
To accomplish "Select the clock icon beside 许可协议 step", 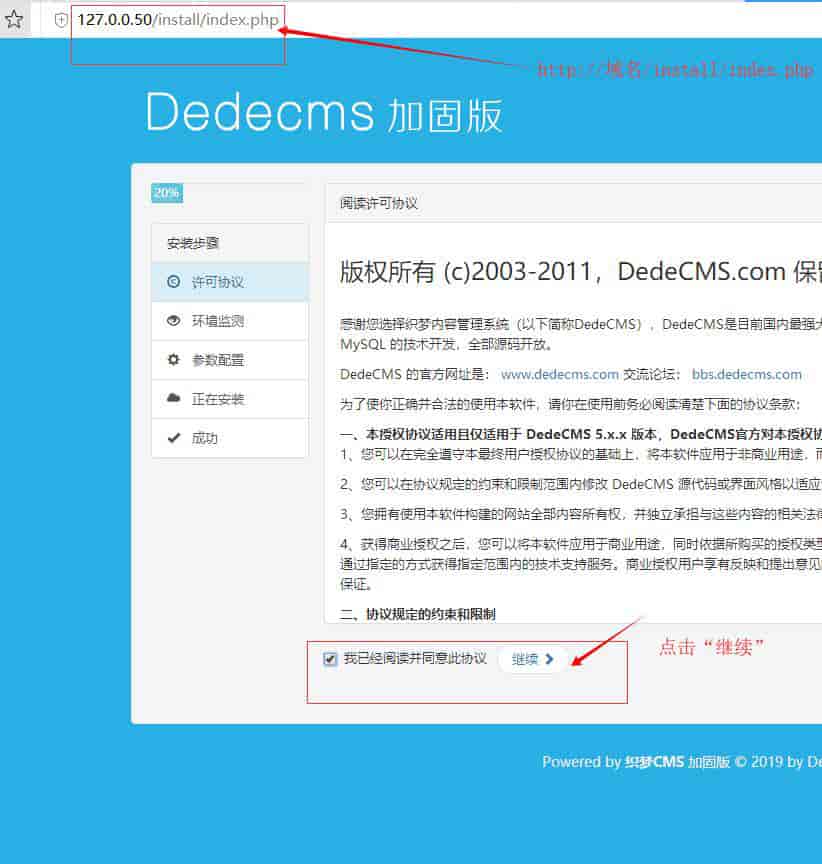I will [x=173, y=281].
